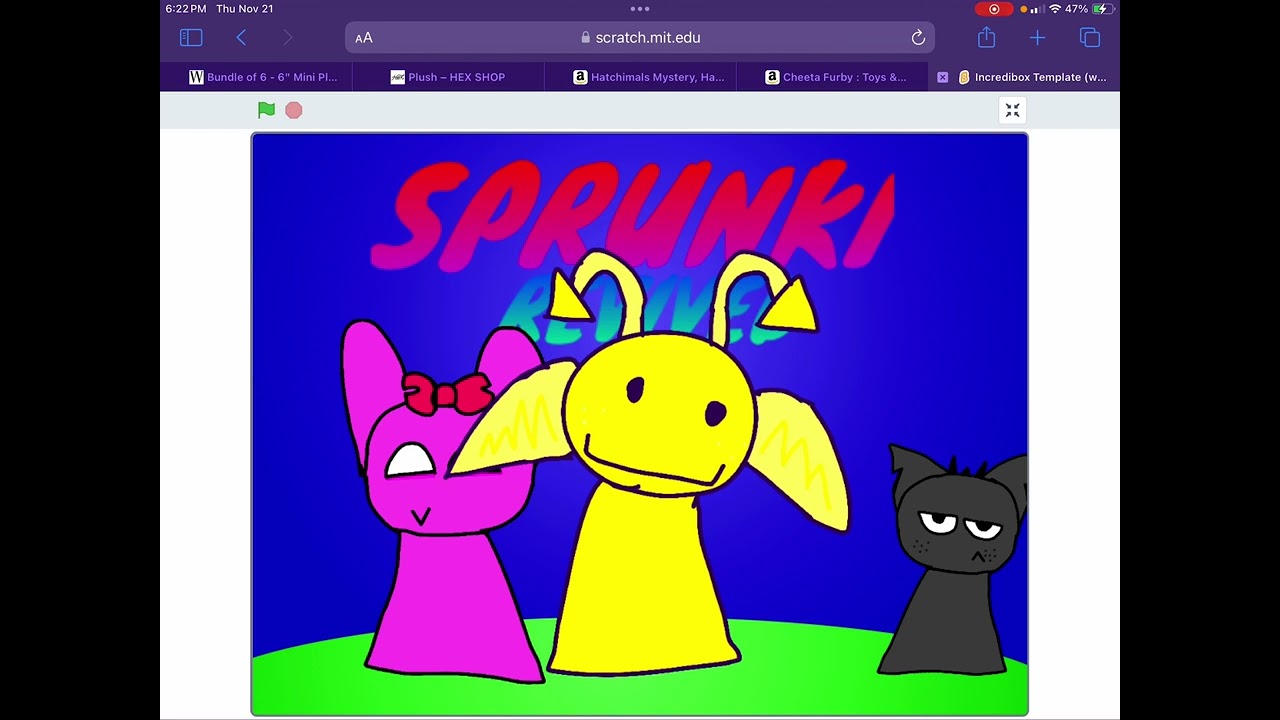Close the Incredibox Template tab
This screenshot has width=1280, height=720.
coord(942,77)
